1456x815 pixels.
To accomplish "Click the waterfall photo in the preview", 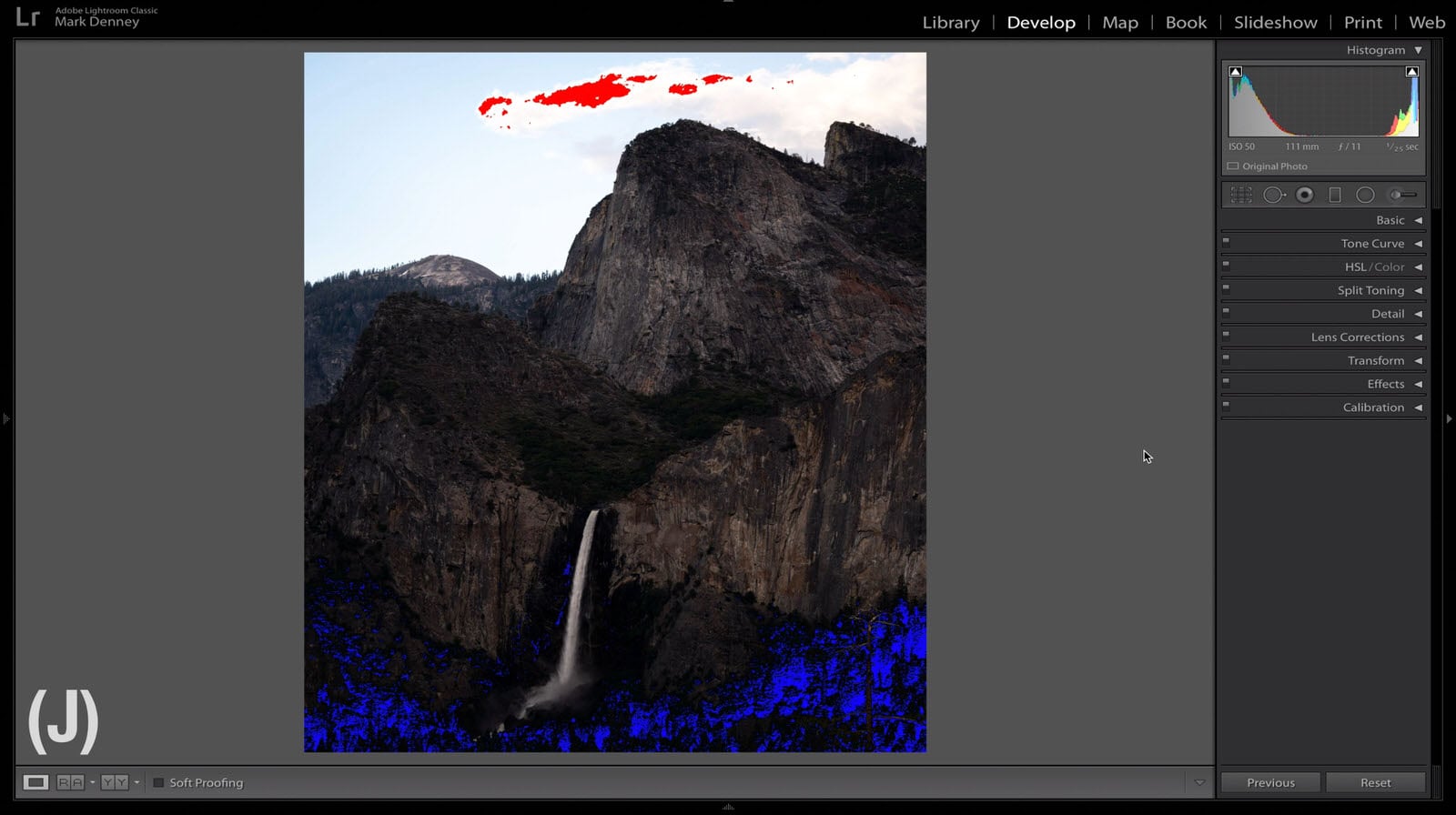I will (x=615, y=402).
